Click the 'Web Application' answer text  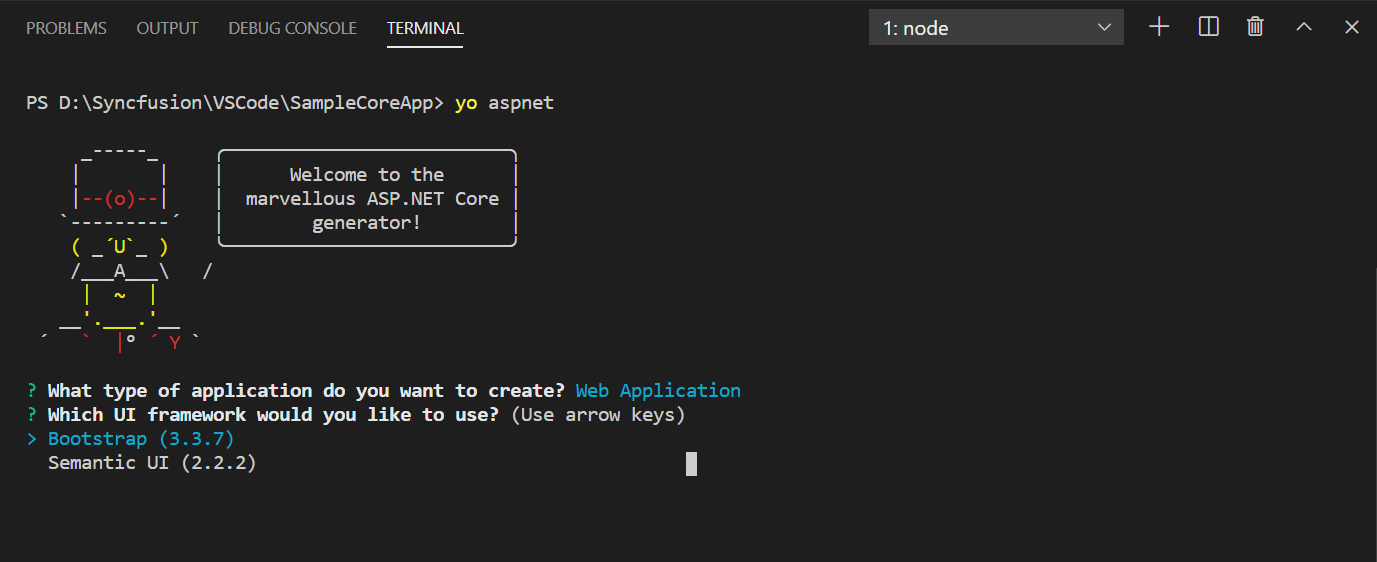(658, 391)
